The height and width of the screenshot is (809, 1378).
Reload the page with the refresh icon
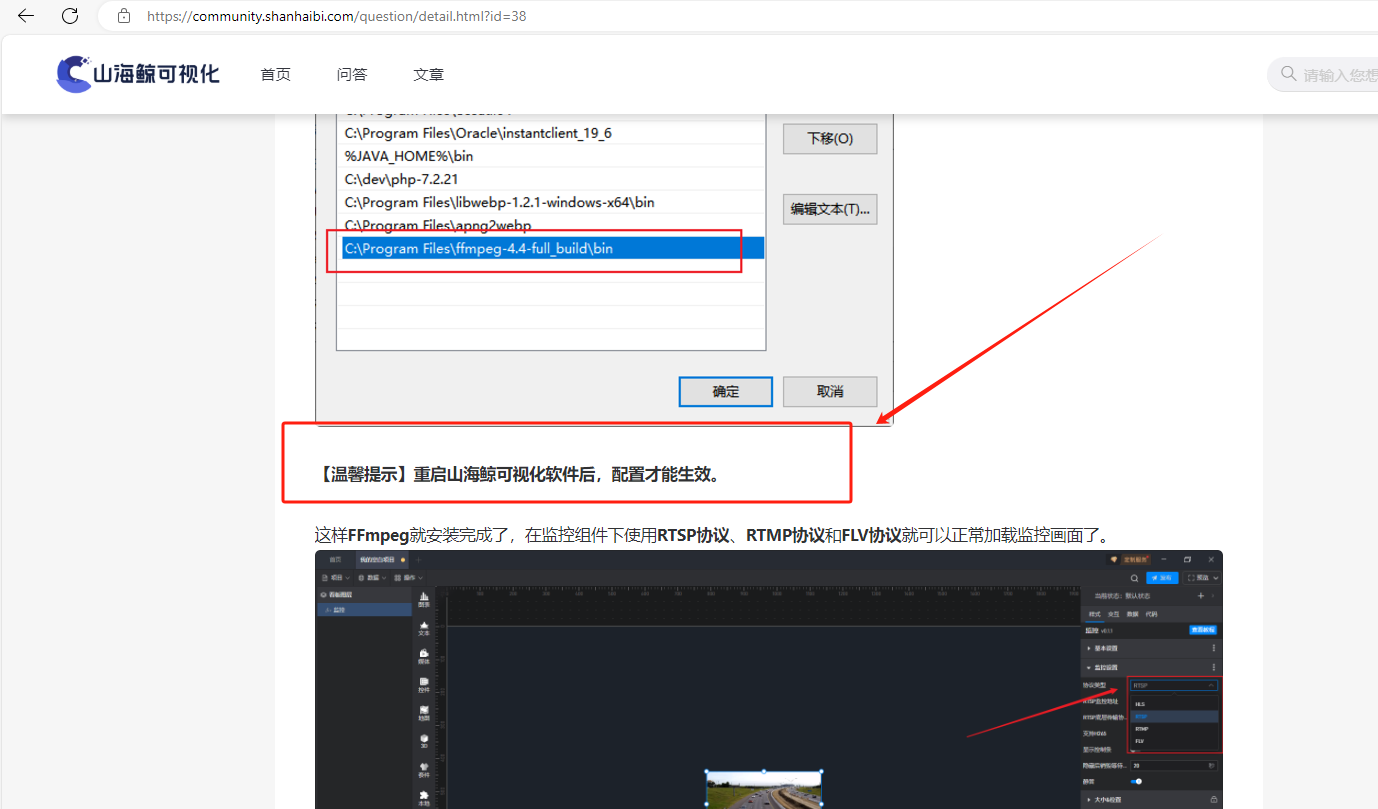pyautogui.click(x=70, y=16)
